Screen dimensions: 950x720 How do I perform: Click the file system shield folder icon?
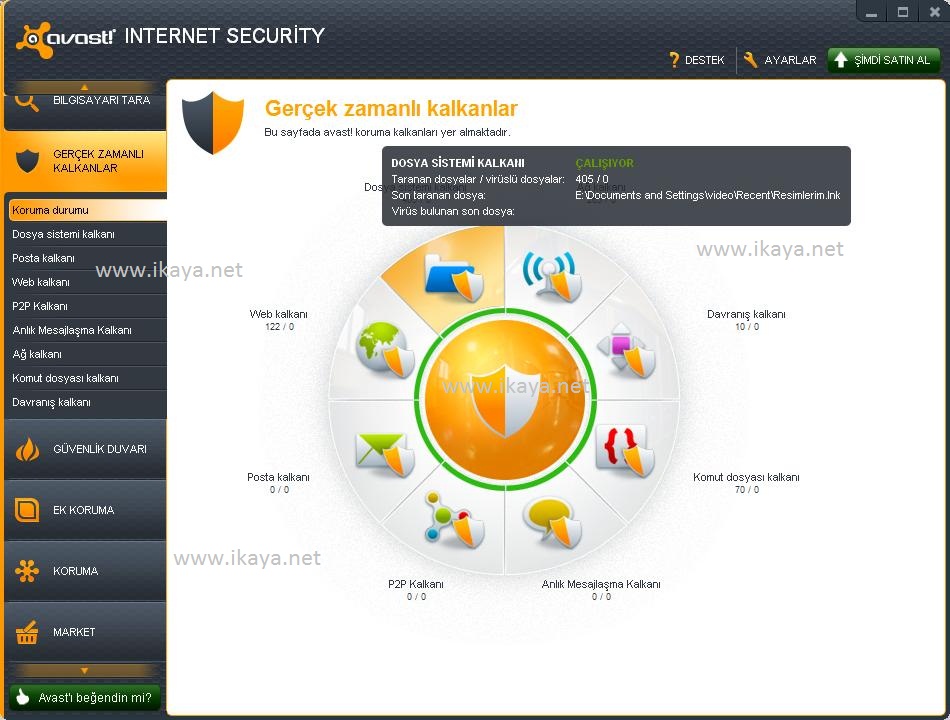(x=454, y=278)
